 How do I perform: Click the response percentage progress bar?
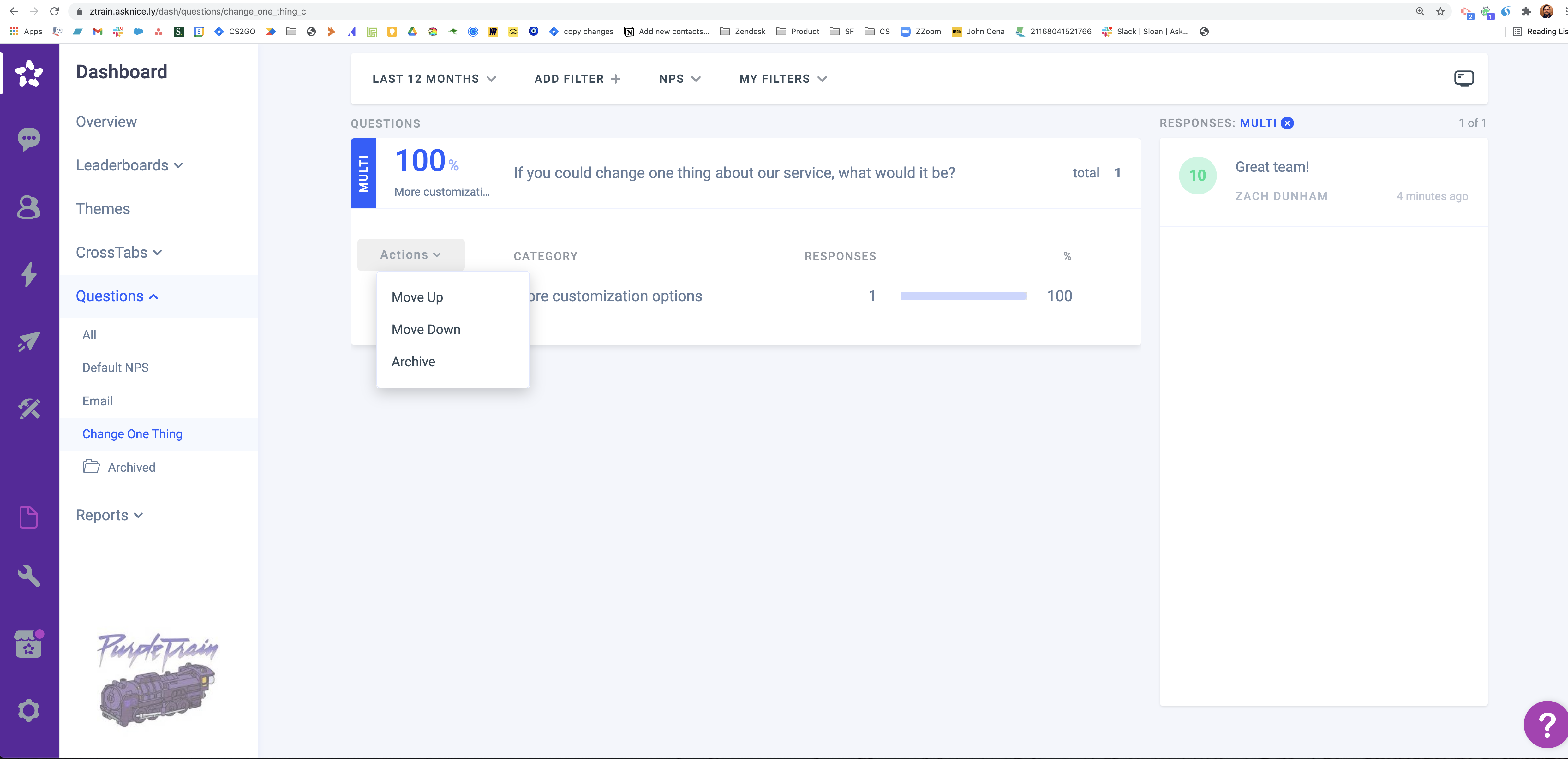(x=963, y=296)
